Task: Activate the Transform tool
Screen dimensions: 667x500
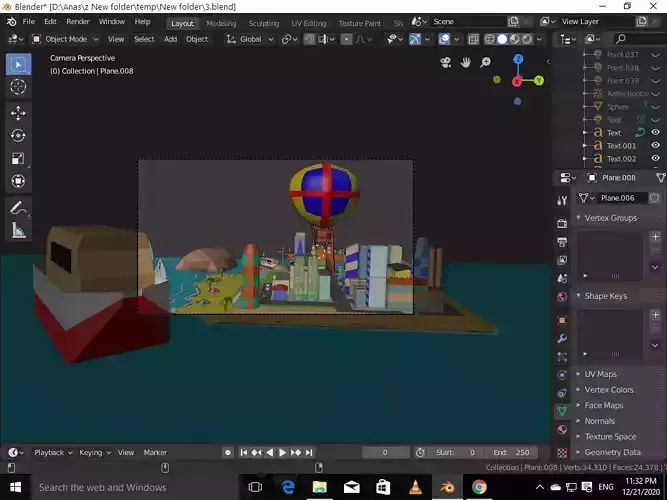Action: 18,181
